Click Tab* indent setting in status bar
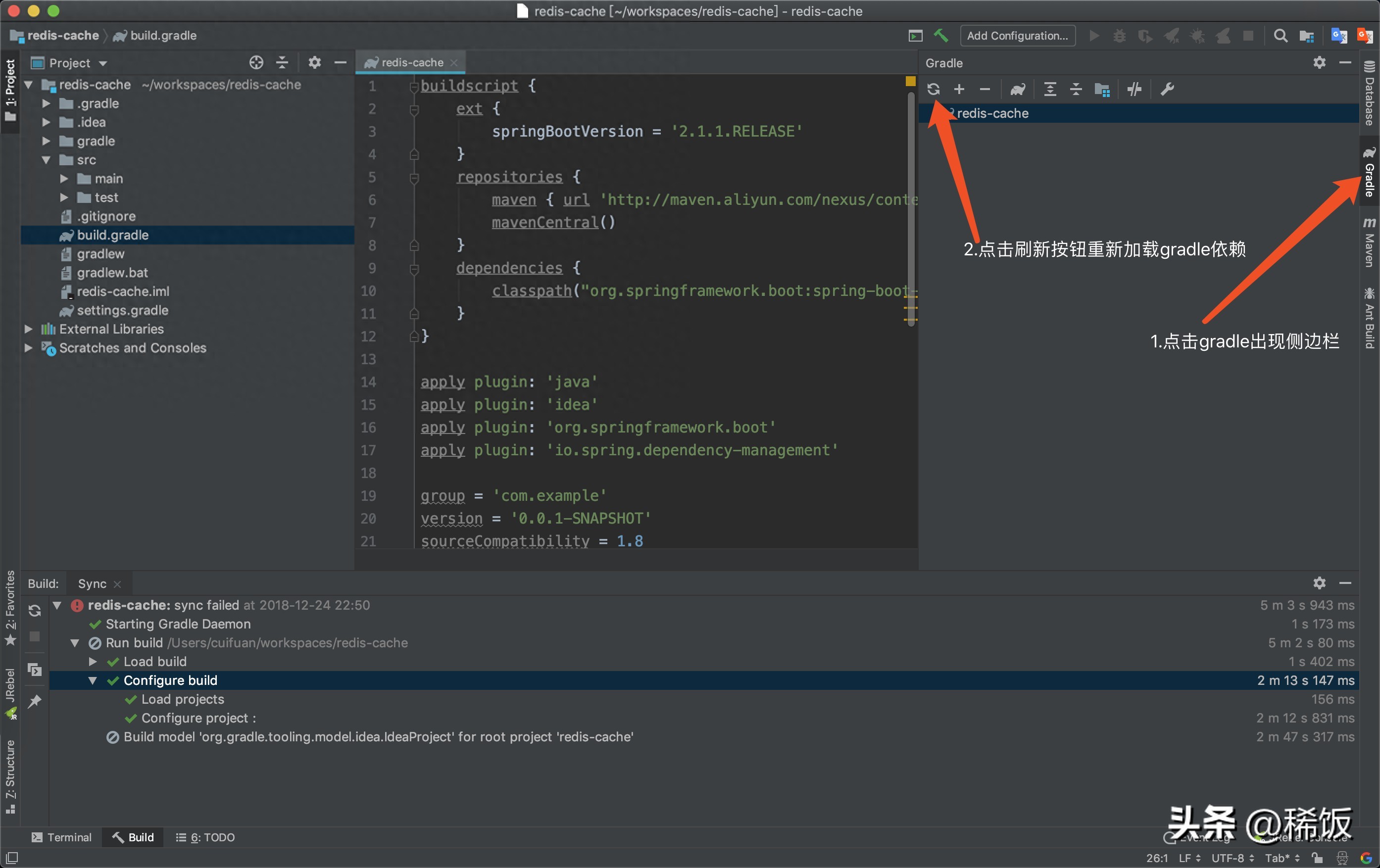 pyautogui.click(x=1282, y=858)
